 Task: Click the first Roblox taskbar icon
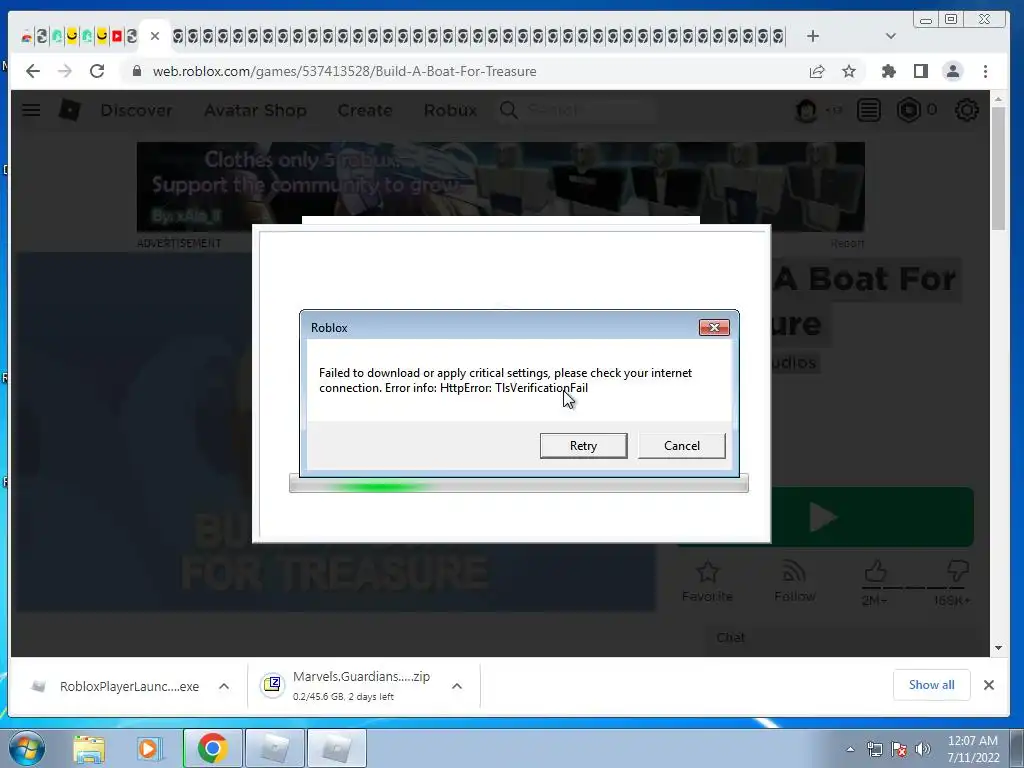pyautogui.click(x=274, y=748)
